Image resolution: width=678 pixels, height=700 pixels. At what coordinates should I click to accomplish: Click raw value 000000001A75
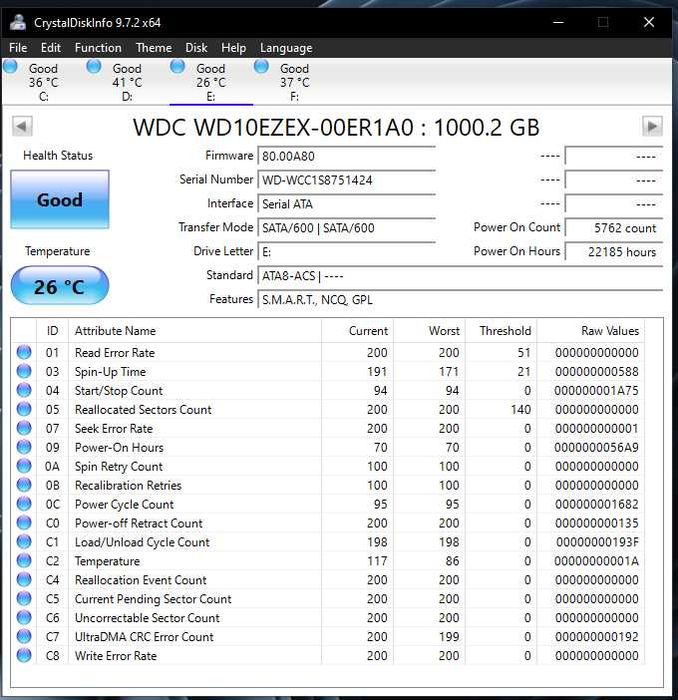[596, 391]
